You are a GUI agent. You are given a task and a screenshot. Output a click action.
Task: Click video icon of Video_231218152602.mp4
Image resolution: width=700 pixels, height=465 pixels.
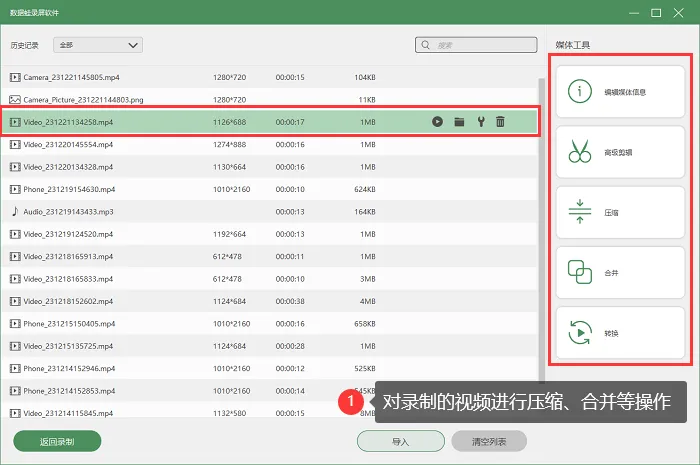pyautogui.click(x=15, y=301)
